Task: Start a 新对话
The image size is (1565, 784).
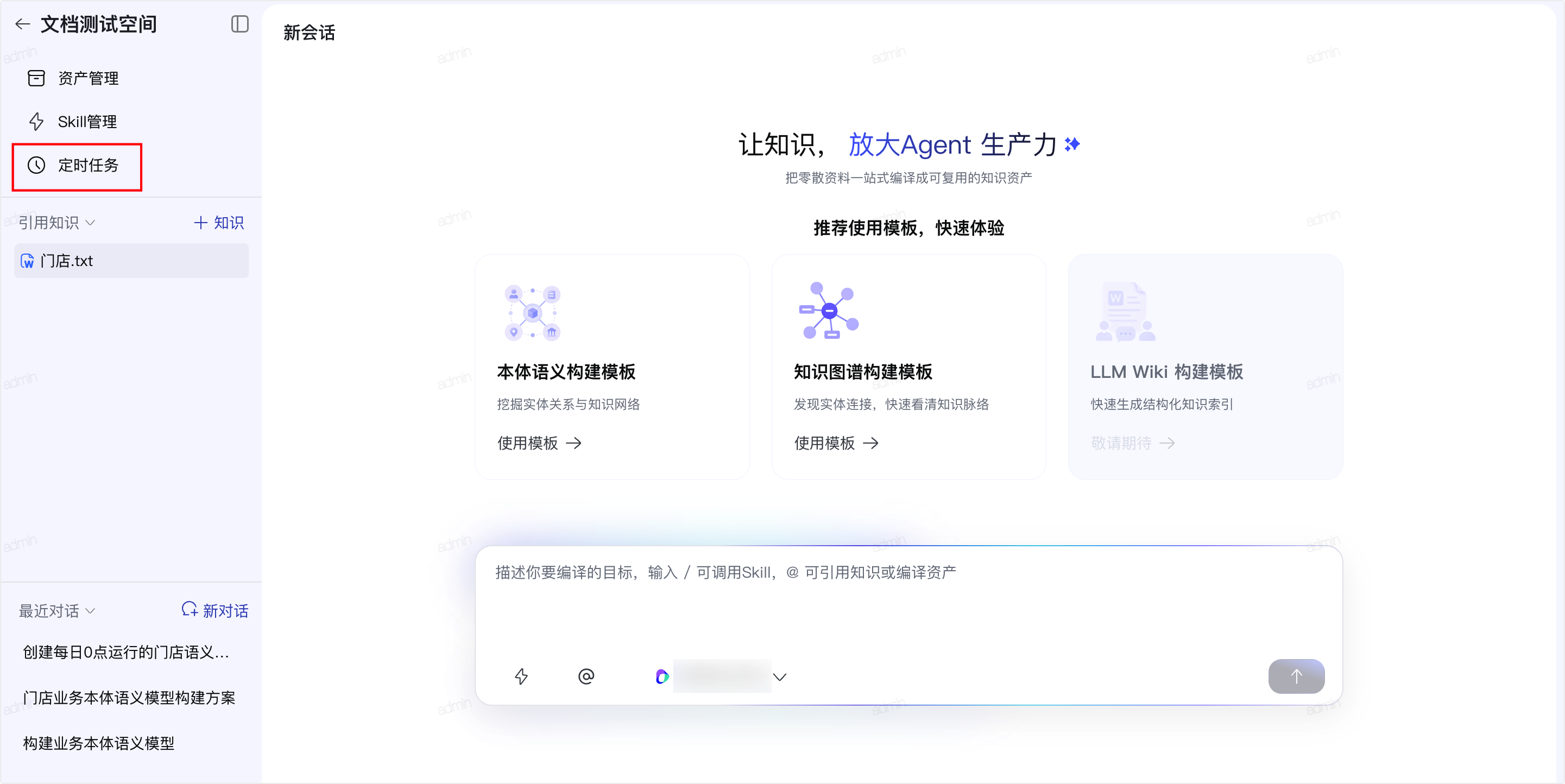Action: click(x=215, y=610)
